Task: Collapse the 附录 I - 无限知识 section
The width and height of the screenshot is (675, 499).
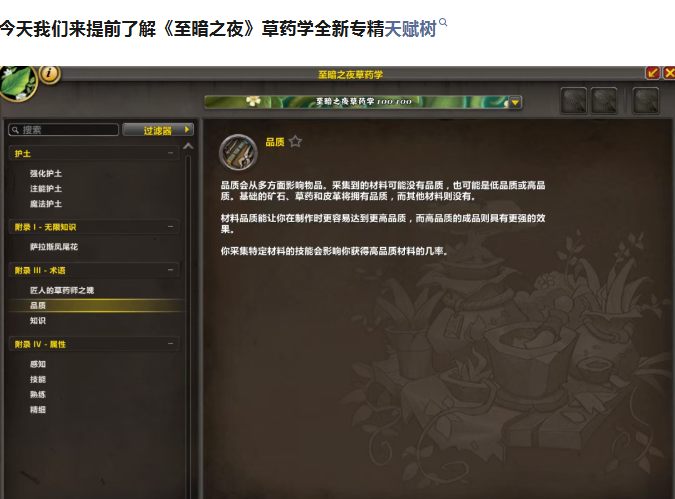Action: click(94, 226)
